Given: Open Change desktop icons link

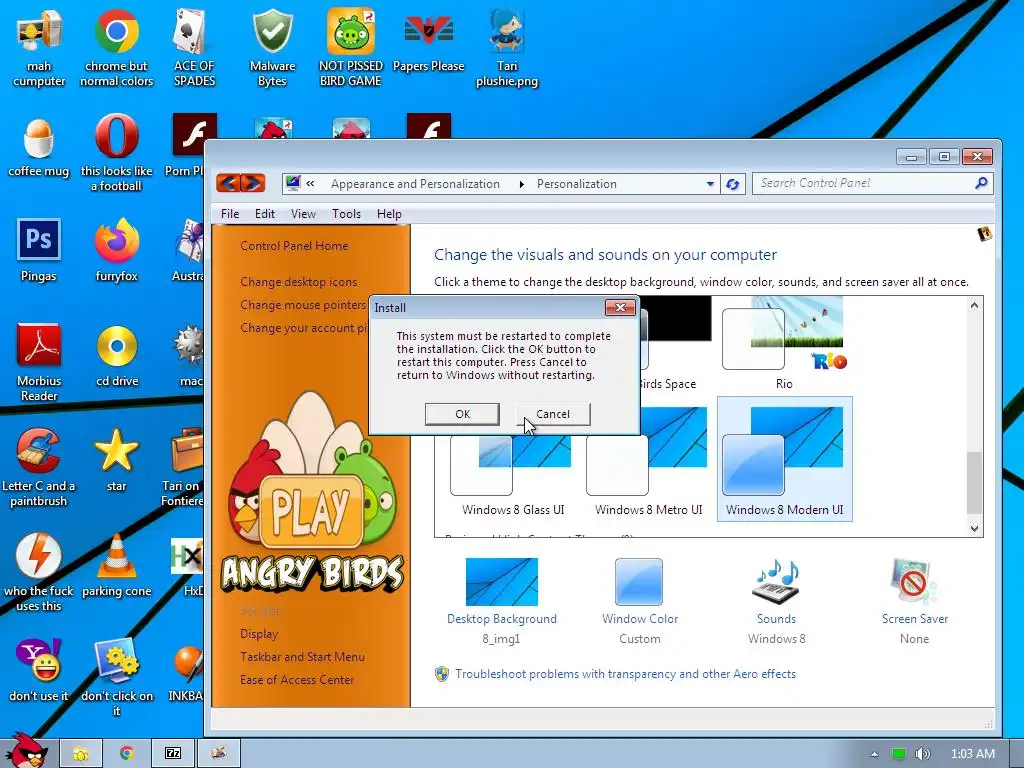Looking at the screenshot, I should click(298, 281).
